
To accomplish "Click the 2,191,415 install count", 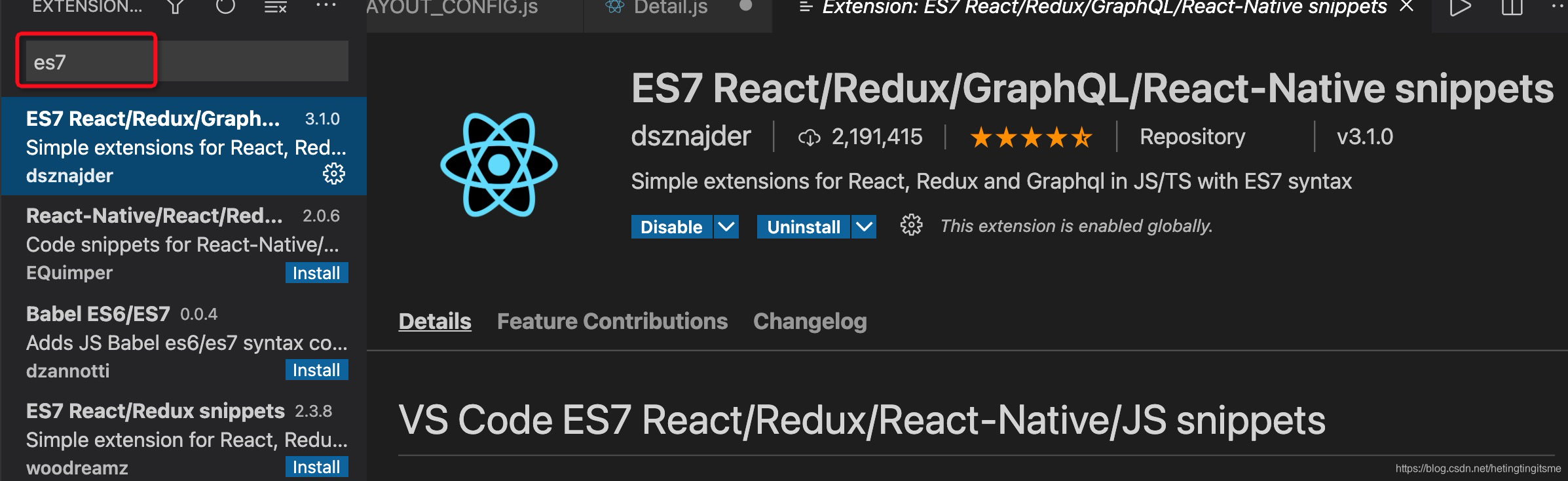I will (877, 136).
